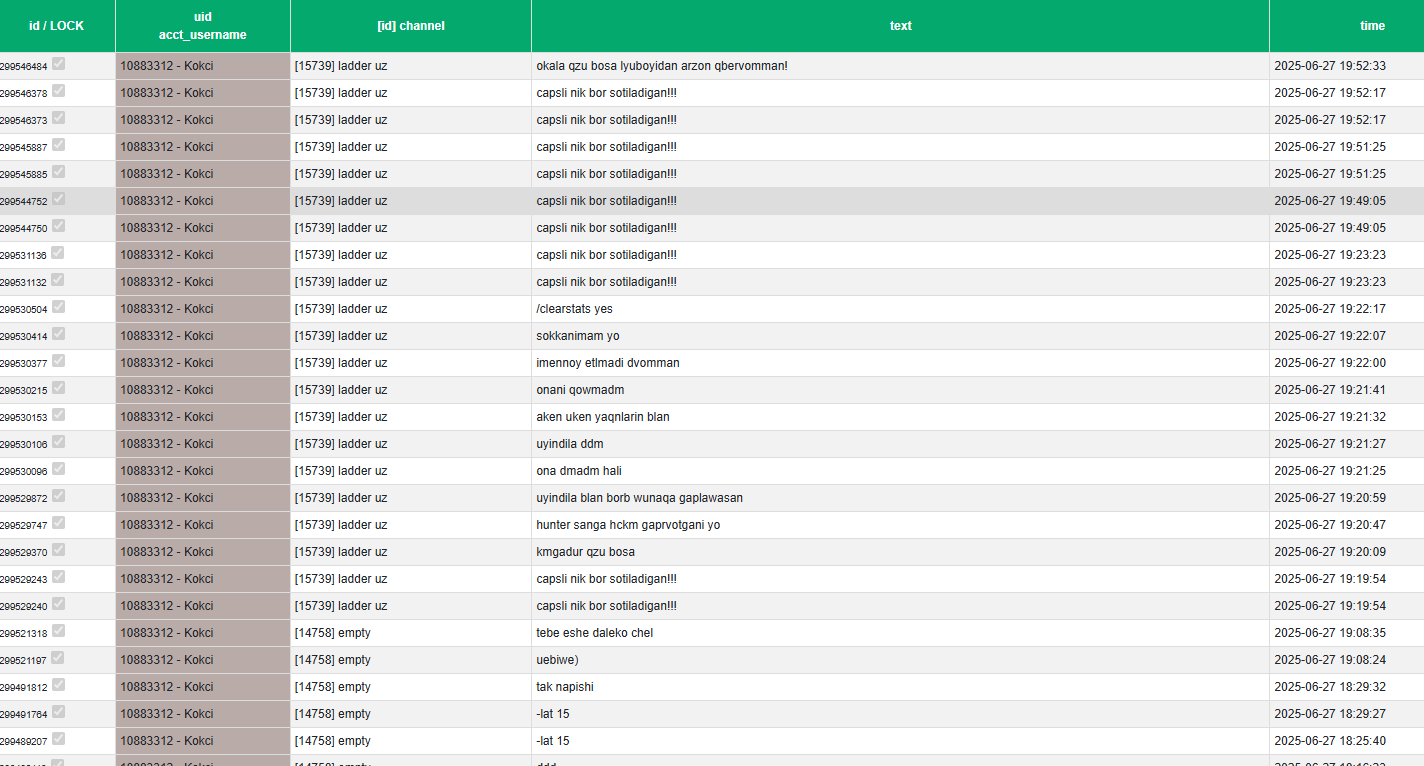Toggle LOCK checkbox for row 299546373
The height and width of the screenshot is (766, 1424).
coord(59,118)
